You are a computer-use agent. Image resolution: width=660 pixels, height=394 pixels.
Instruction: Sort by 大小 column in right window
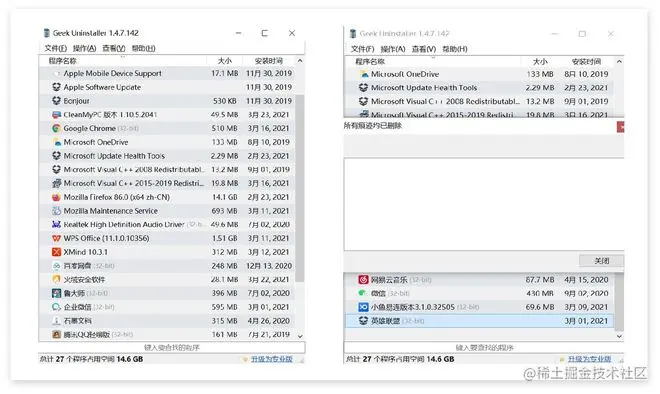click(x=540, y=62)
